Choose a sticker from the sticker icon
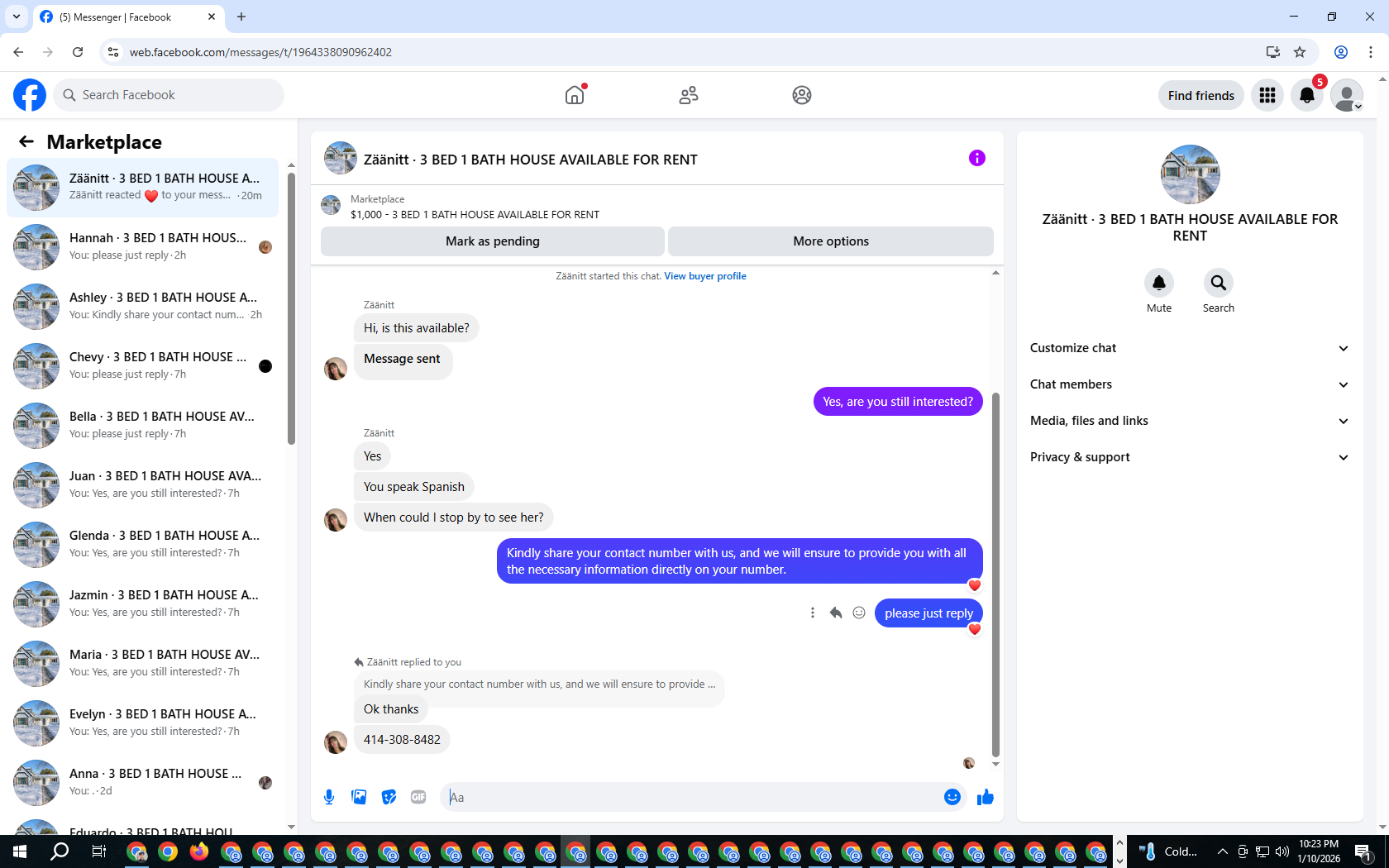Screen dimensions: 1389x868 pyautogui.click(x=389, y=797)
